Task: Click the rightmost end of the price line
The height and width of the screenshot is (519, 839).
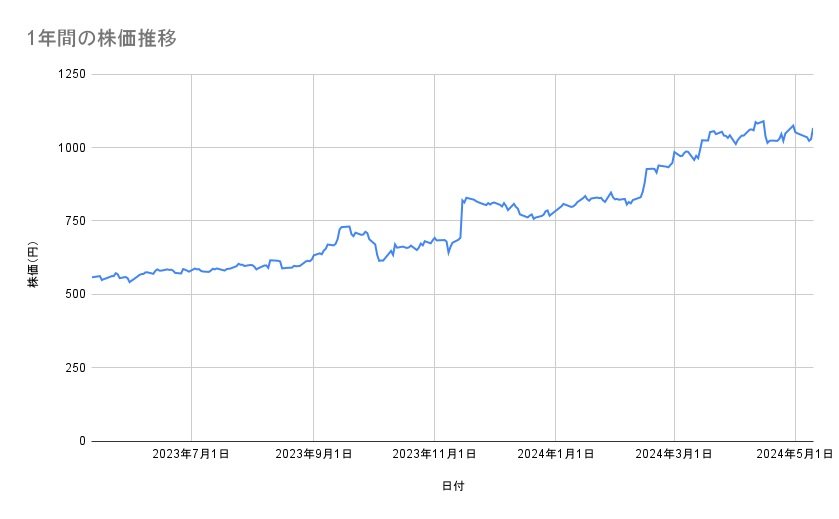Action: click(x=813, y=129)
